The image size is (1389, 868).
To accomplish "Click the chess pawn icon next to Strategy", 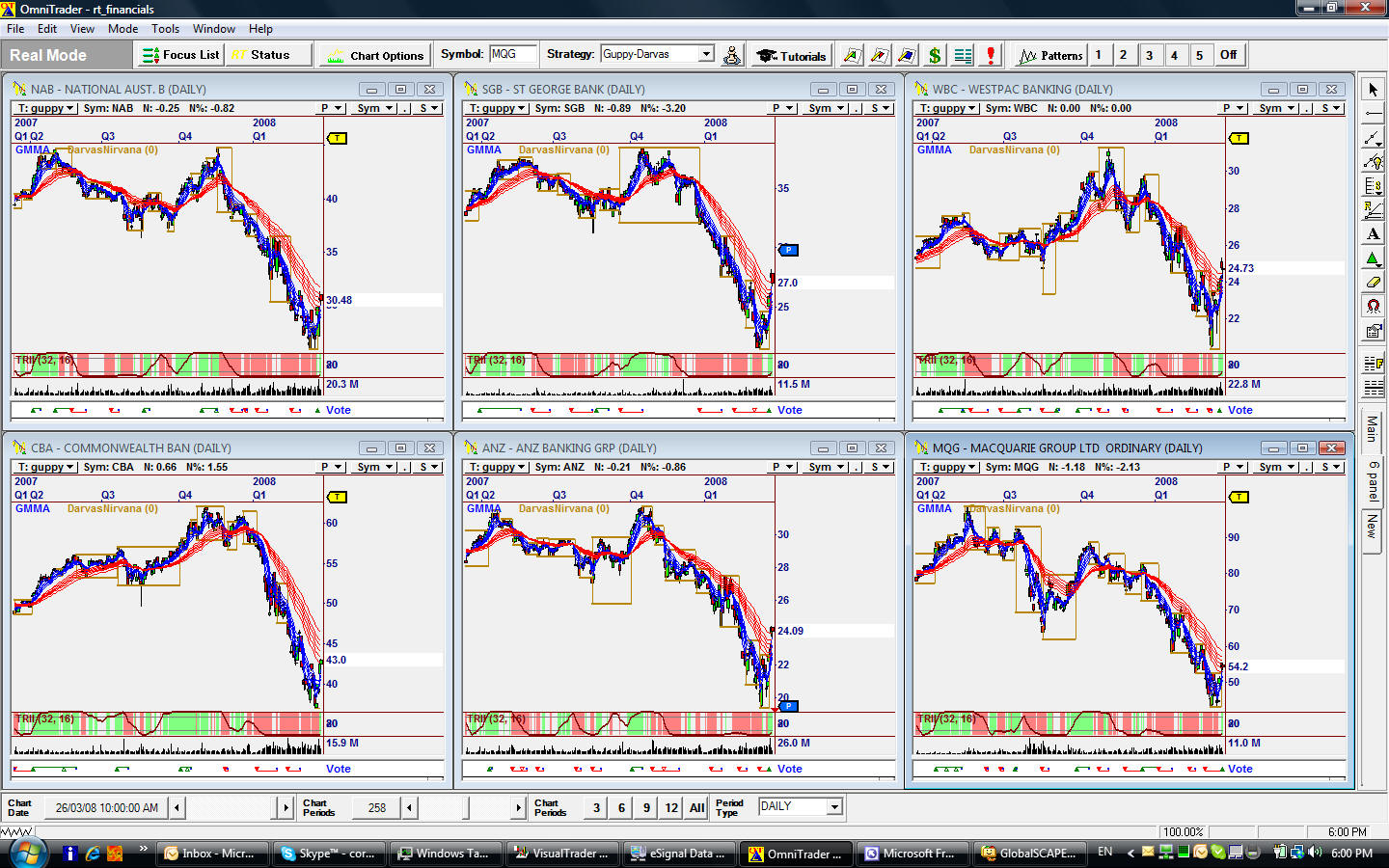I will [x=732, y=55].
